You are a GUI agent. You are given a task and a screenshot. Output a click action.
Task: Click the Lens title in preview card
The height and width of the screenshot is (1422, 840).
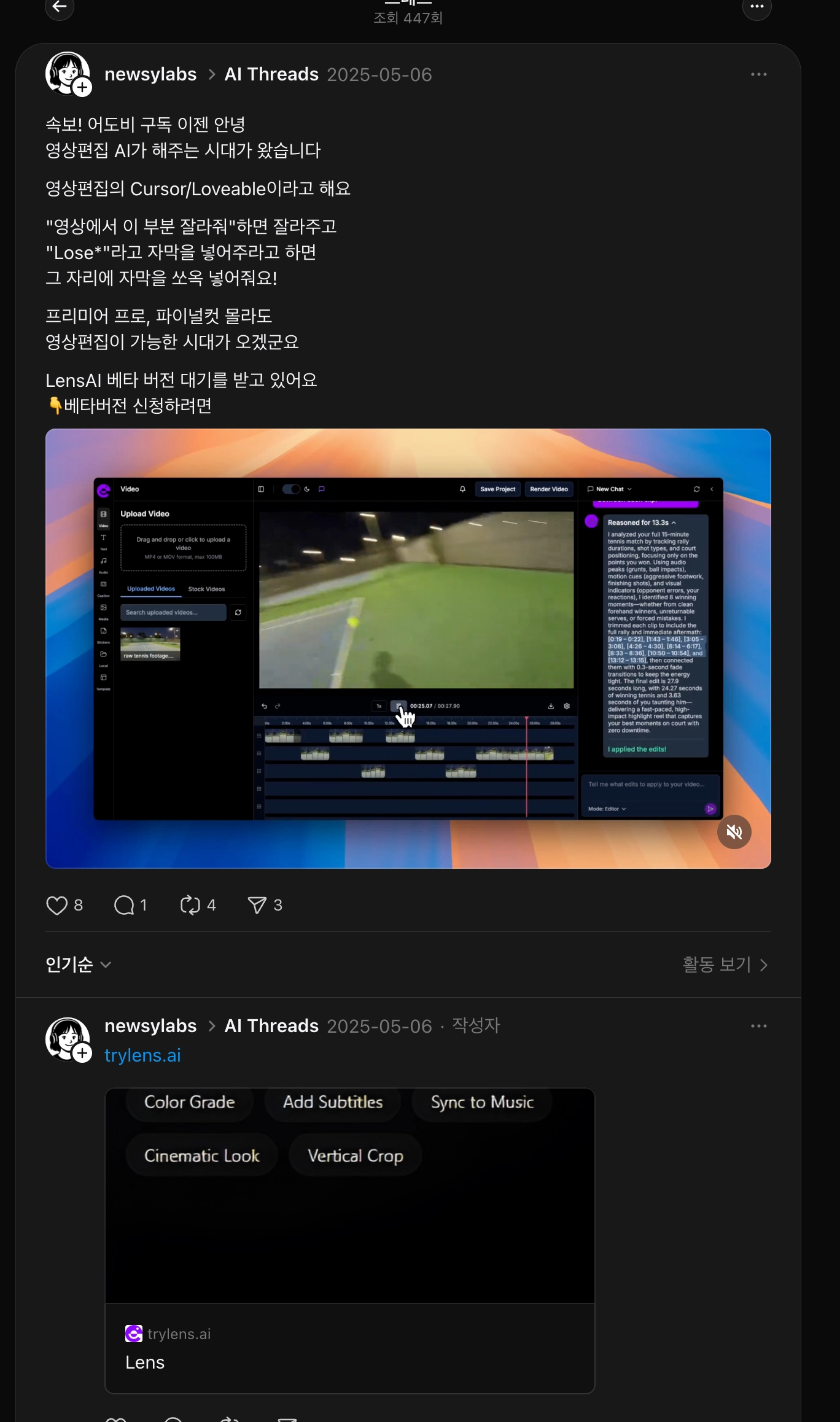(145, 1362)
